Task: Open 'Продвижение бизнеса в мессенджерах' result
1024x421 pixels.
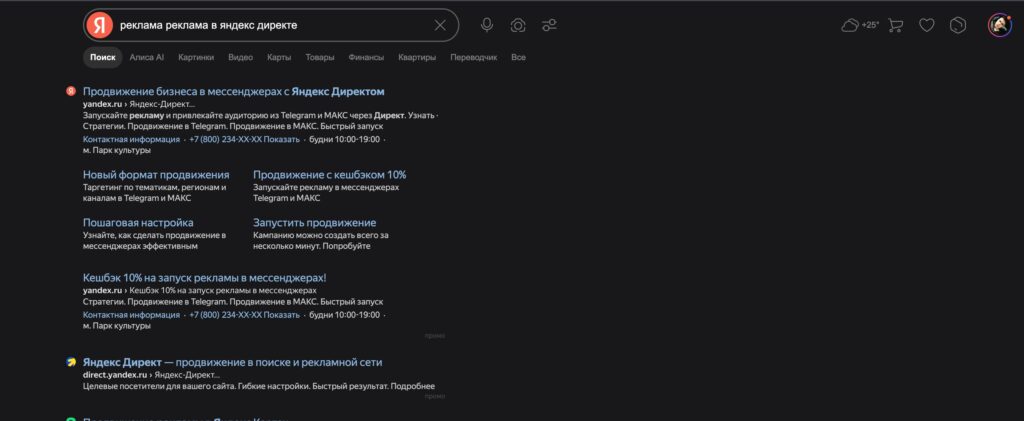Action: [234, 91]
